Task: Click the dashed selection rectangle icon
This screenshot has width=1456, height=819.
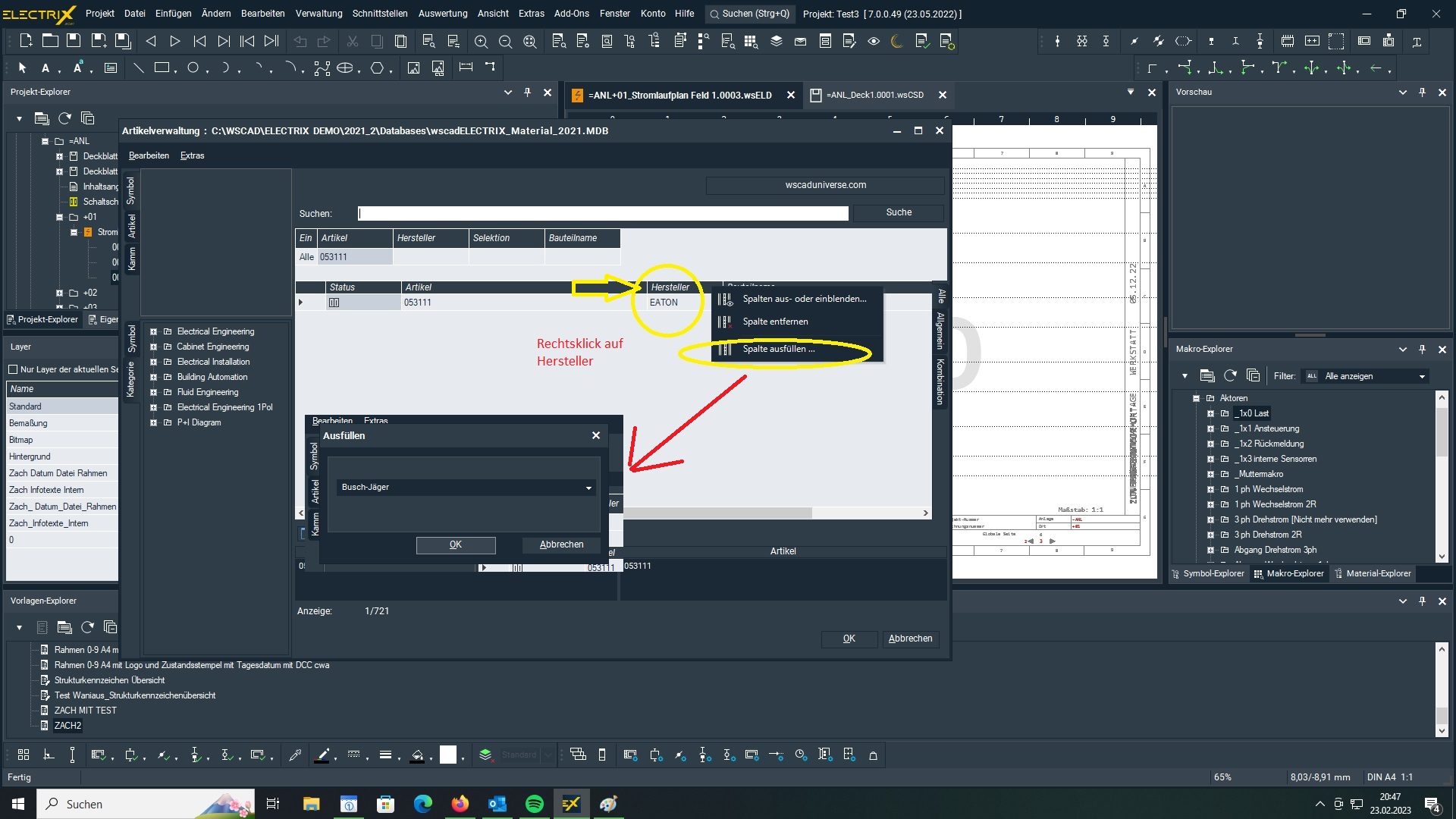Action: pos(1336,41)
